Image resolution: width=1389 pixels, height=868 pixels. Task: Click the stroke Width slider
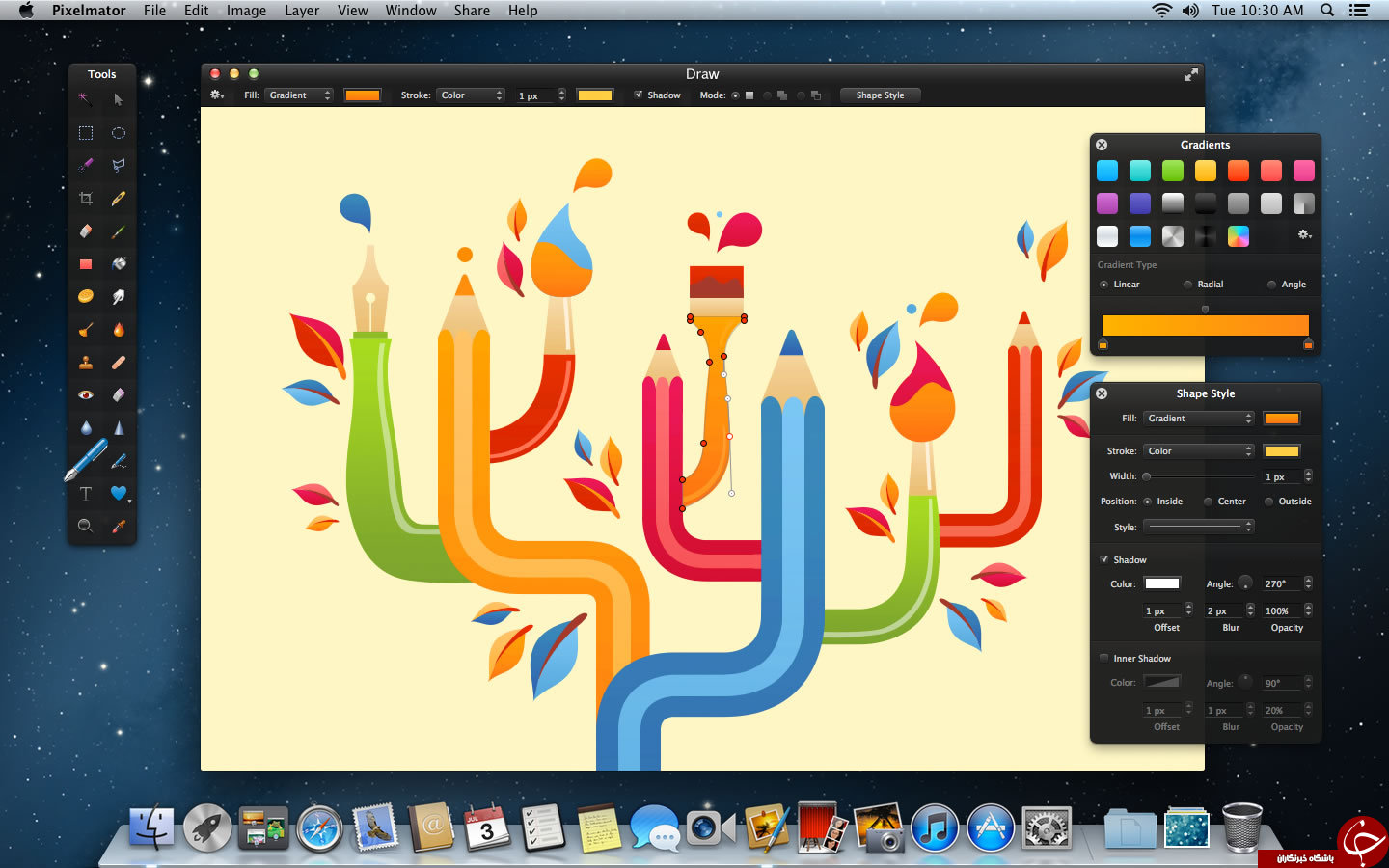point(1200,476)
